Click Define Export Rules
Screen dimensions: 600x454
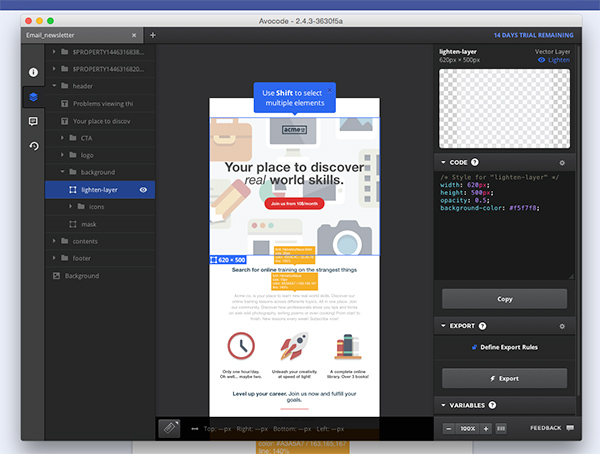[x=505, y=347]
